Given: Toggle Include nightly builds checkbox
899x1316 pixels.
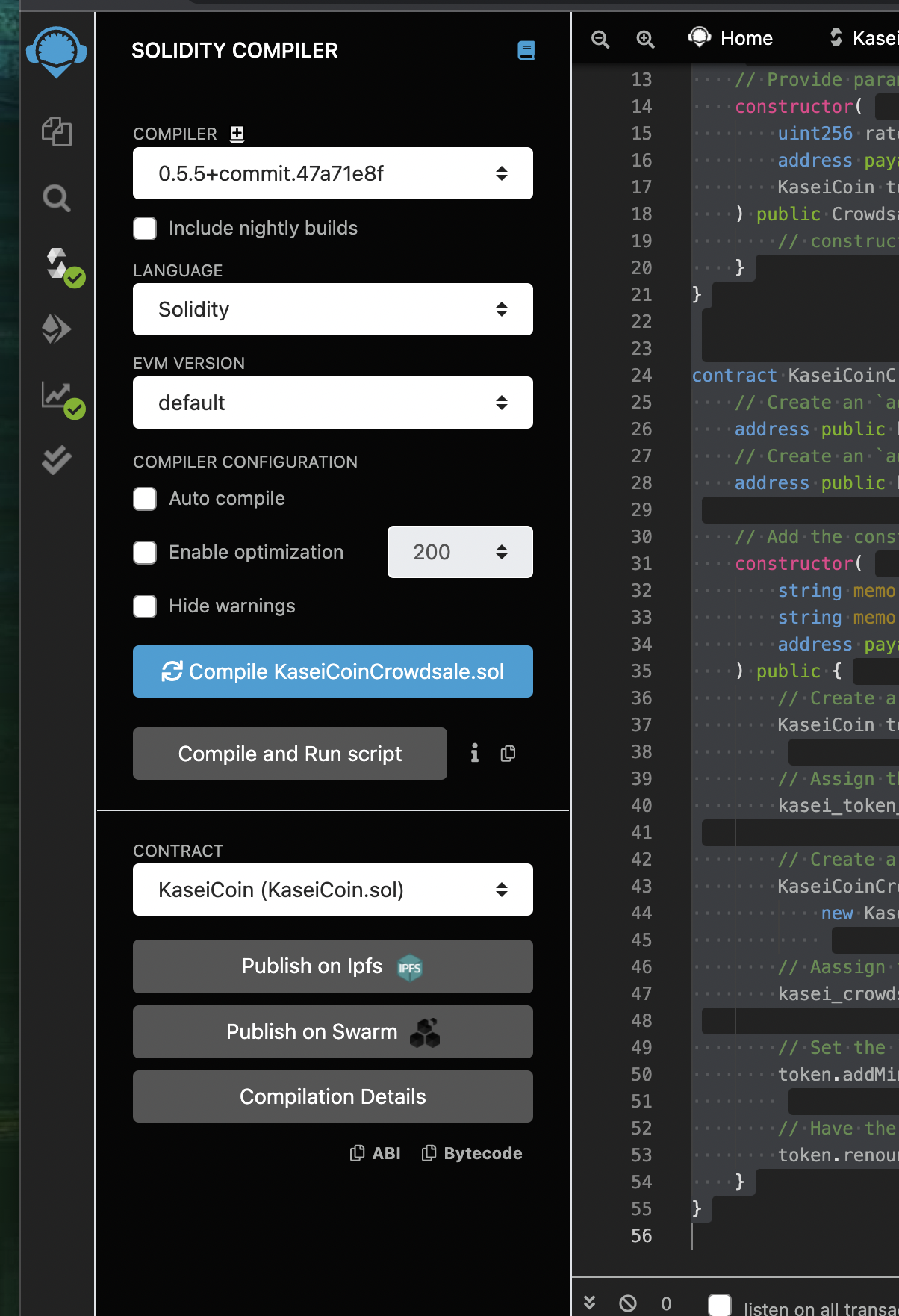Looking at the screenshot, I should 145,228.
